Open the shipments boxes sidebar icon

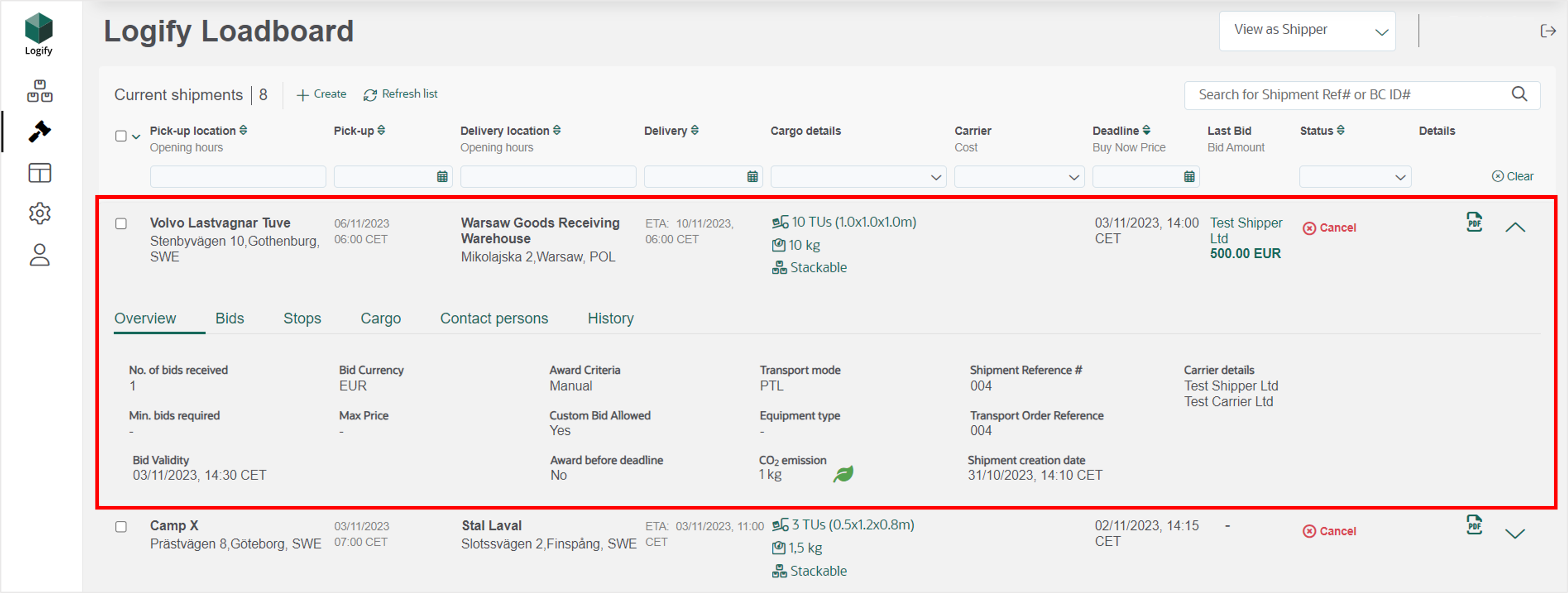click(x=39, y=91)
